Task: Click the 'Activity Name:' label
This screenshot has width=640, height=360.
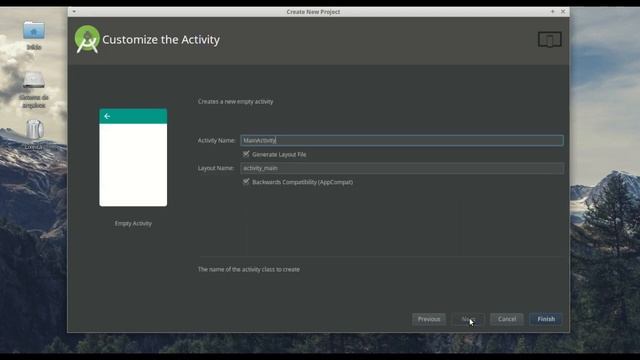Action: (216, 140)
